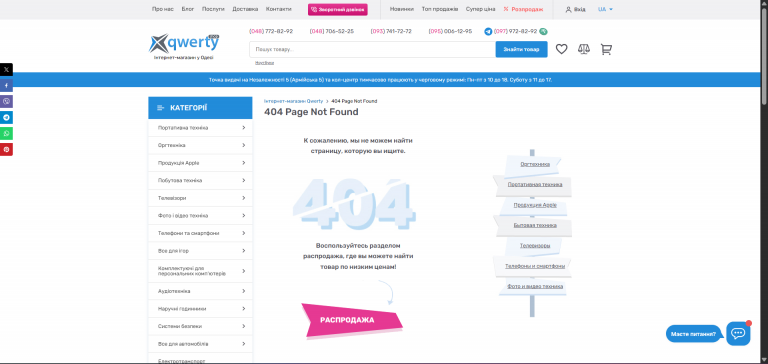Viewport: 768px width, 364px height.
Task: Expand Портативна техніка category arrow
Action: tap(243, 128)
